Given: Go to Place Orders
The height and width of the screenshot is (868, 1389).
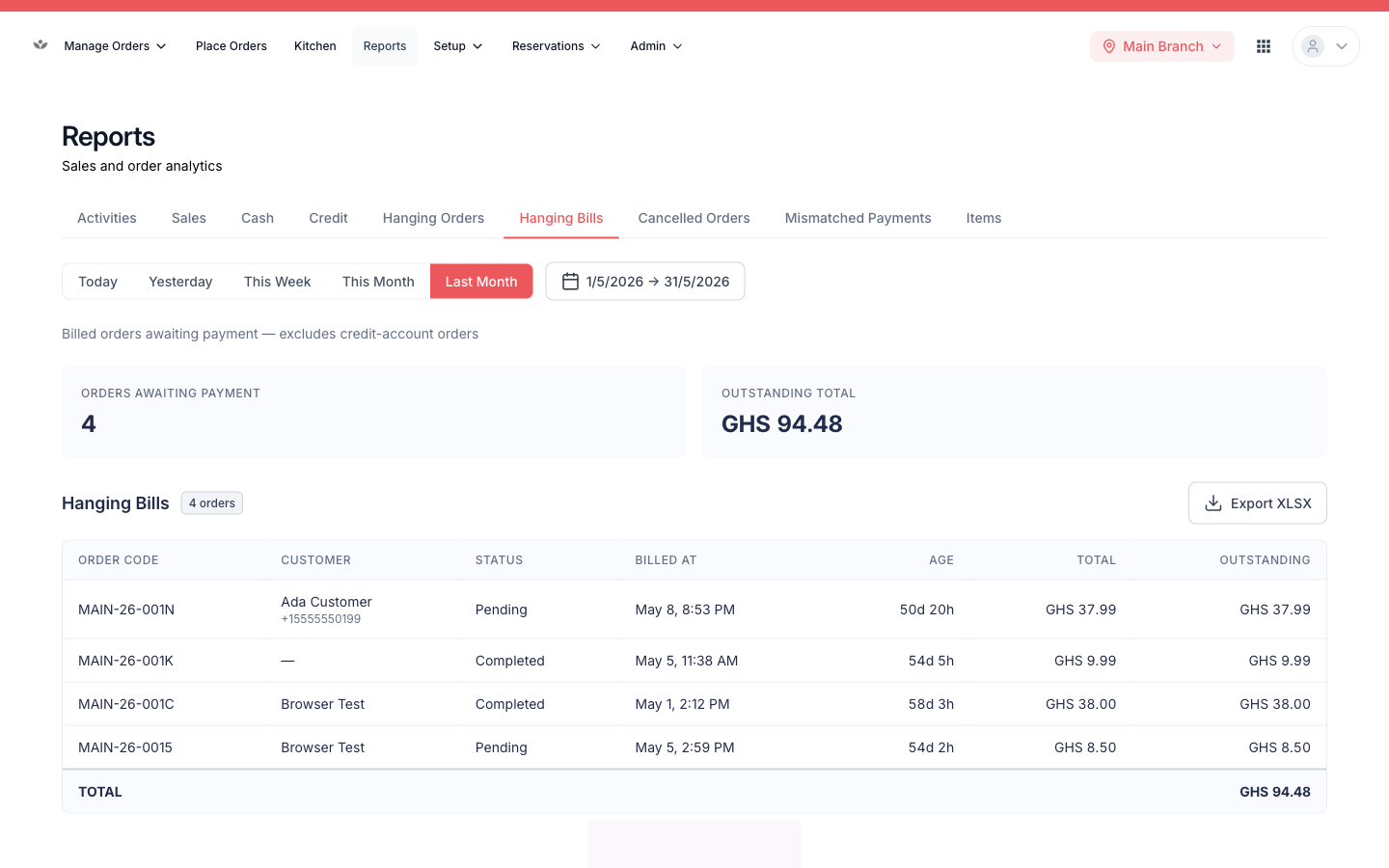Looking at the screenshot, I should point(231,46).
